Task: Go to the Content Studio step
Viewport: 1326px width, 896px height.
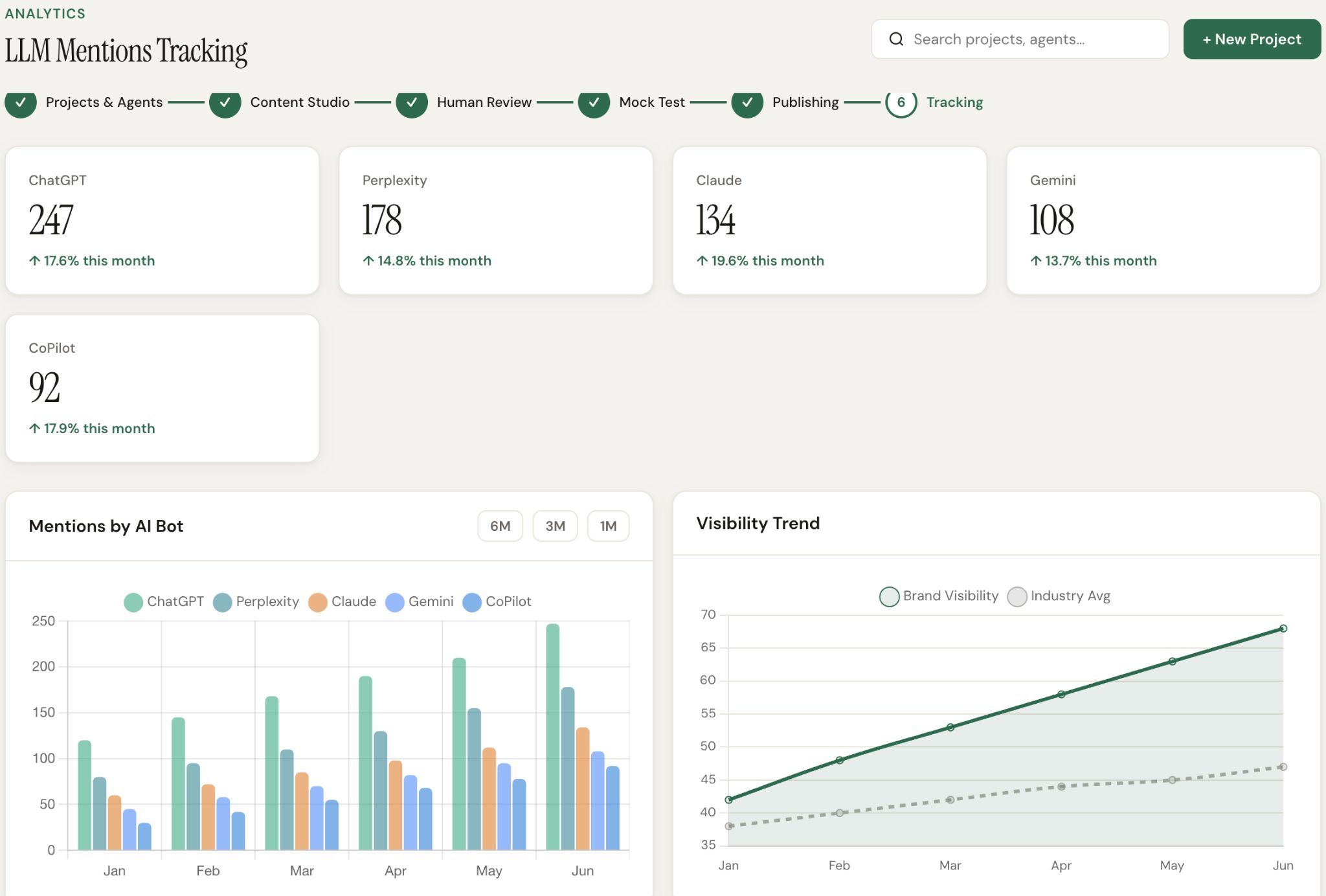Action: pos(300,102)
